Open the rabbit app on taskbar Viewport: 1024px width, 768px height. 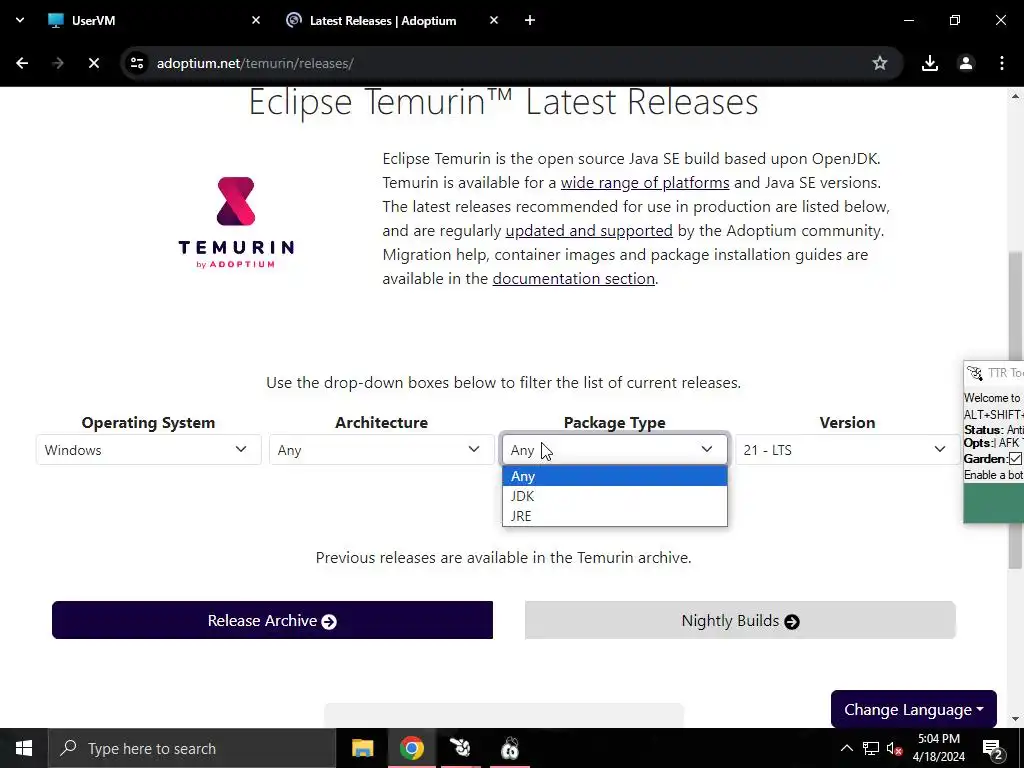[x=460, y=748]
